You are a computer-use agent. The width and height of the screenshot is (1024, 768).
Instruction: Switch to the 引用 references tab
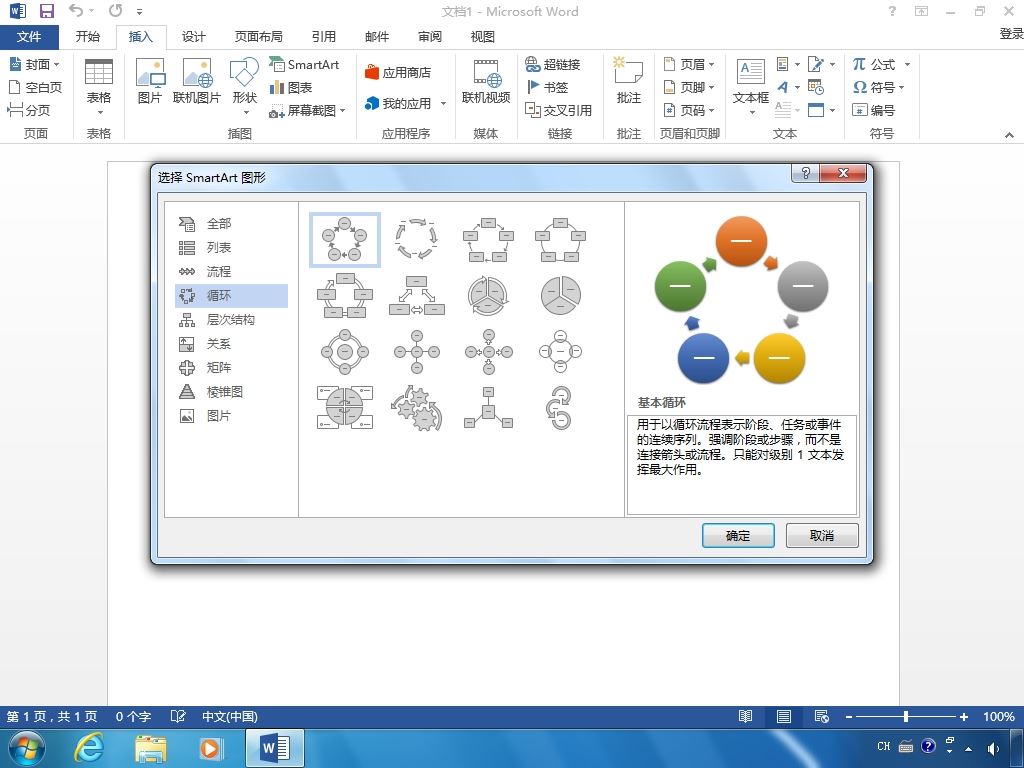[323, 37]
